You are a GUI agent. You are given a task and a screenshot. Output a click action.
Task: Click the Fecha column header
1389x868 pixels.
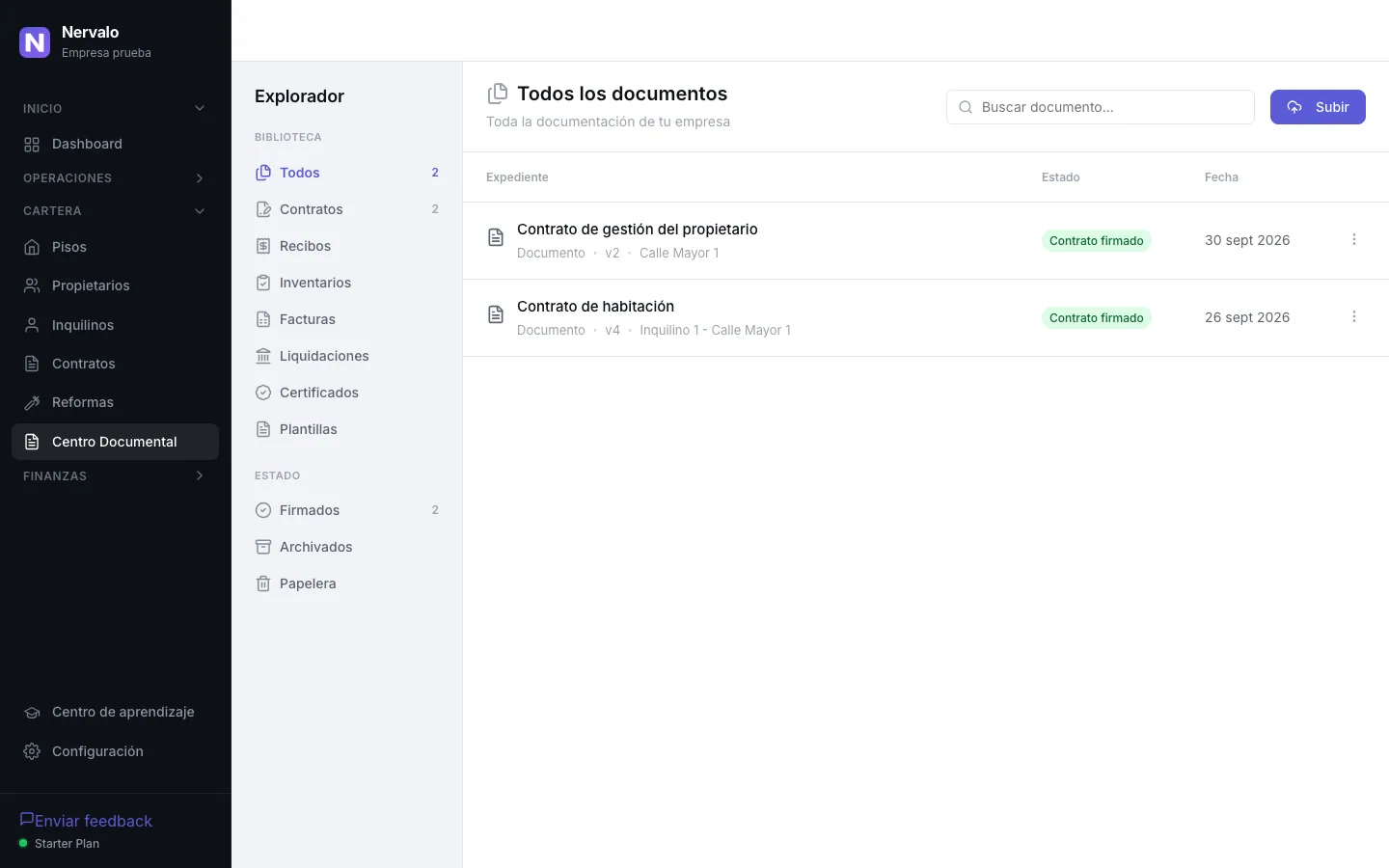(1221, 177)
